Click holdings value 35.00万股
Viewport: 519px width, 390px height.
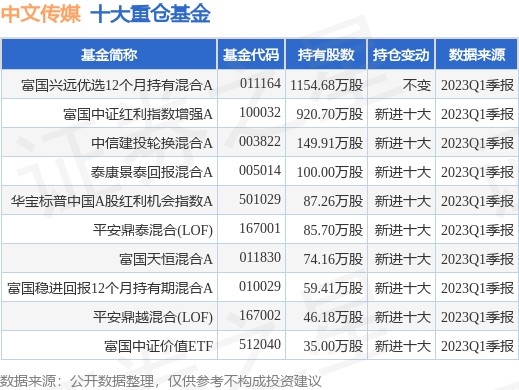(x=333, y=346)
